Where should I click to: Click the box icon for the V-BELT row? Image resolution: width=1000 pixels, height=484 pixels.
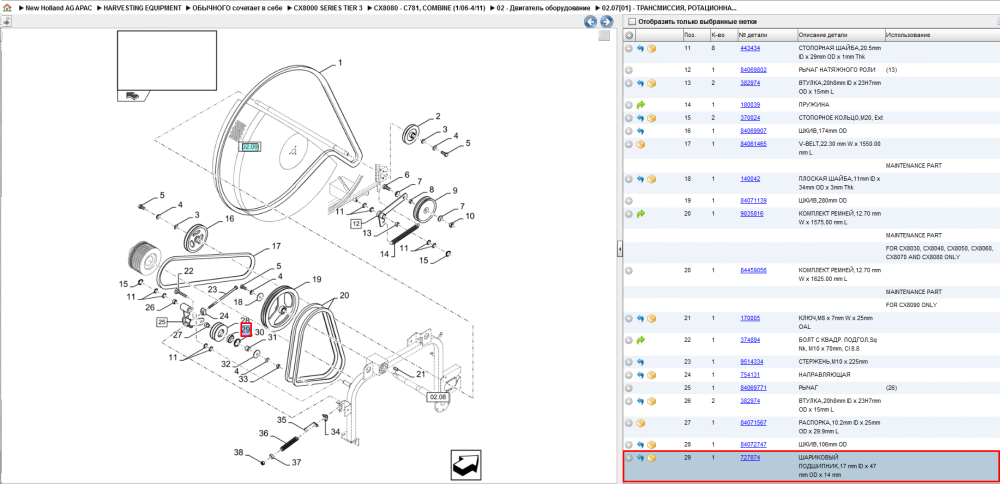(640, 145)
